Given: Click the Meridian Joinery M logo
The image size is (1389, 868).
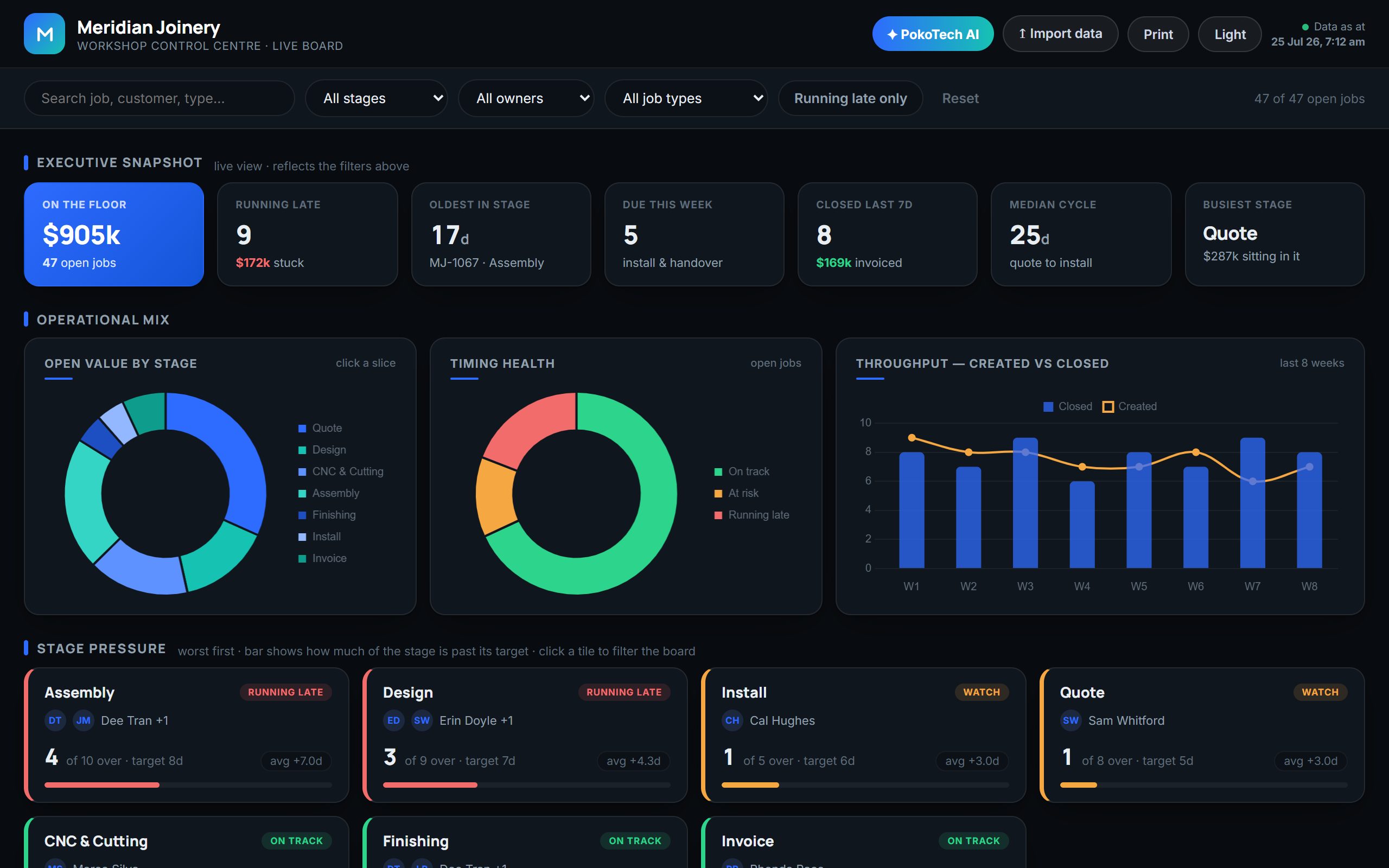Looking at the screenshot, I should point(44,34).
